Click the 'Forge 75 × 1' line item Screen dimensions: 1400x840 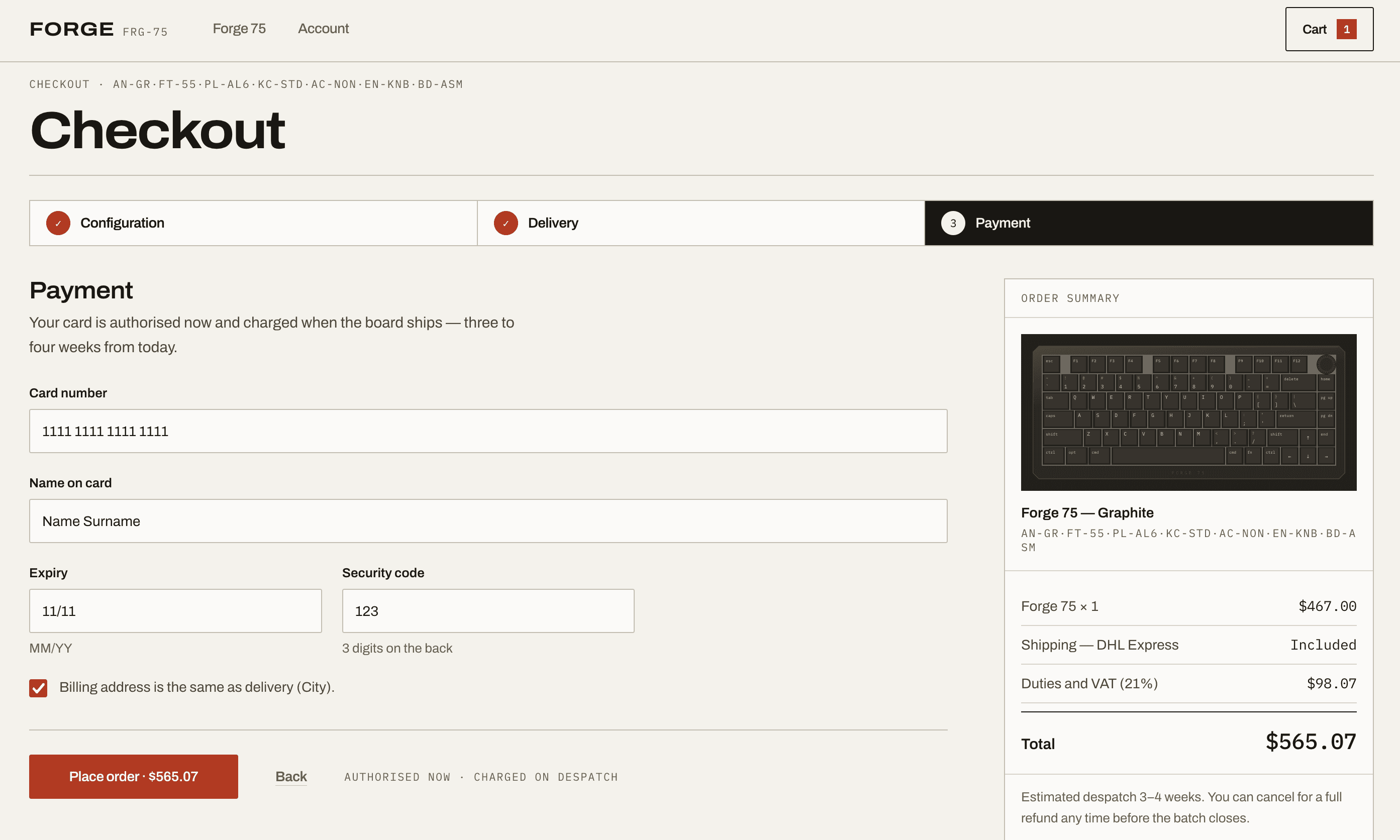[x=1059, y=606]
